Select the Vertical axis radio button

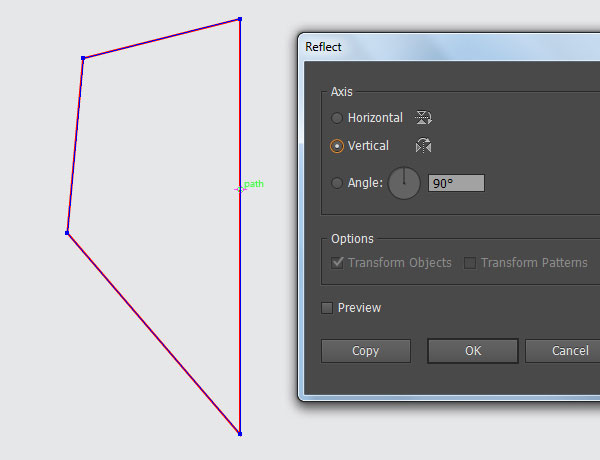coord(337,146)
